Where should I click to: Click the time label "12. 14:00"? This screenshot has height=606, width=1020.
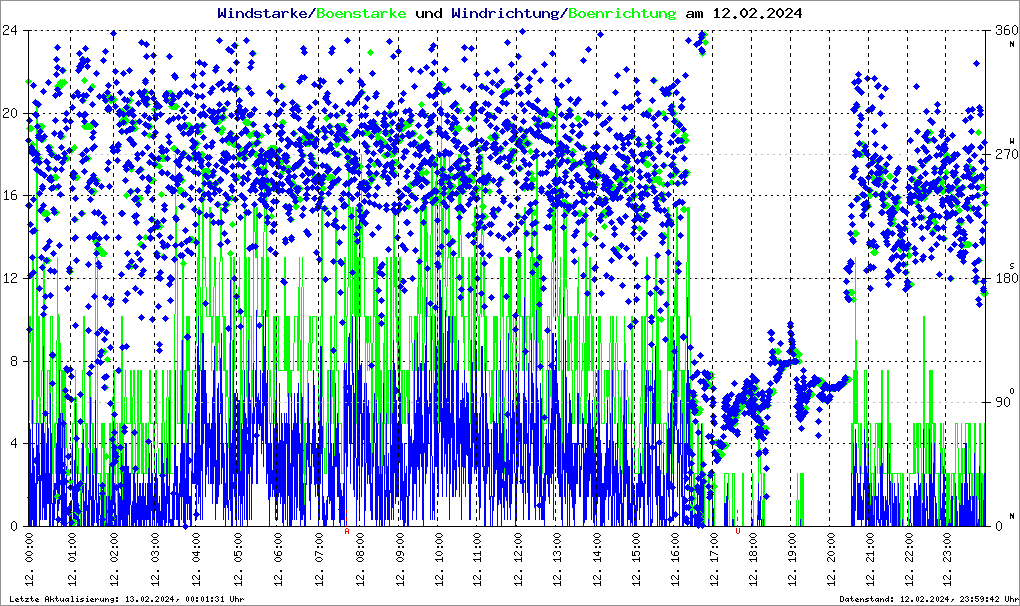(597, 558)
